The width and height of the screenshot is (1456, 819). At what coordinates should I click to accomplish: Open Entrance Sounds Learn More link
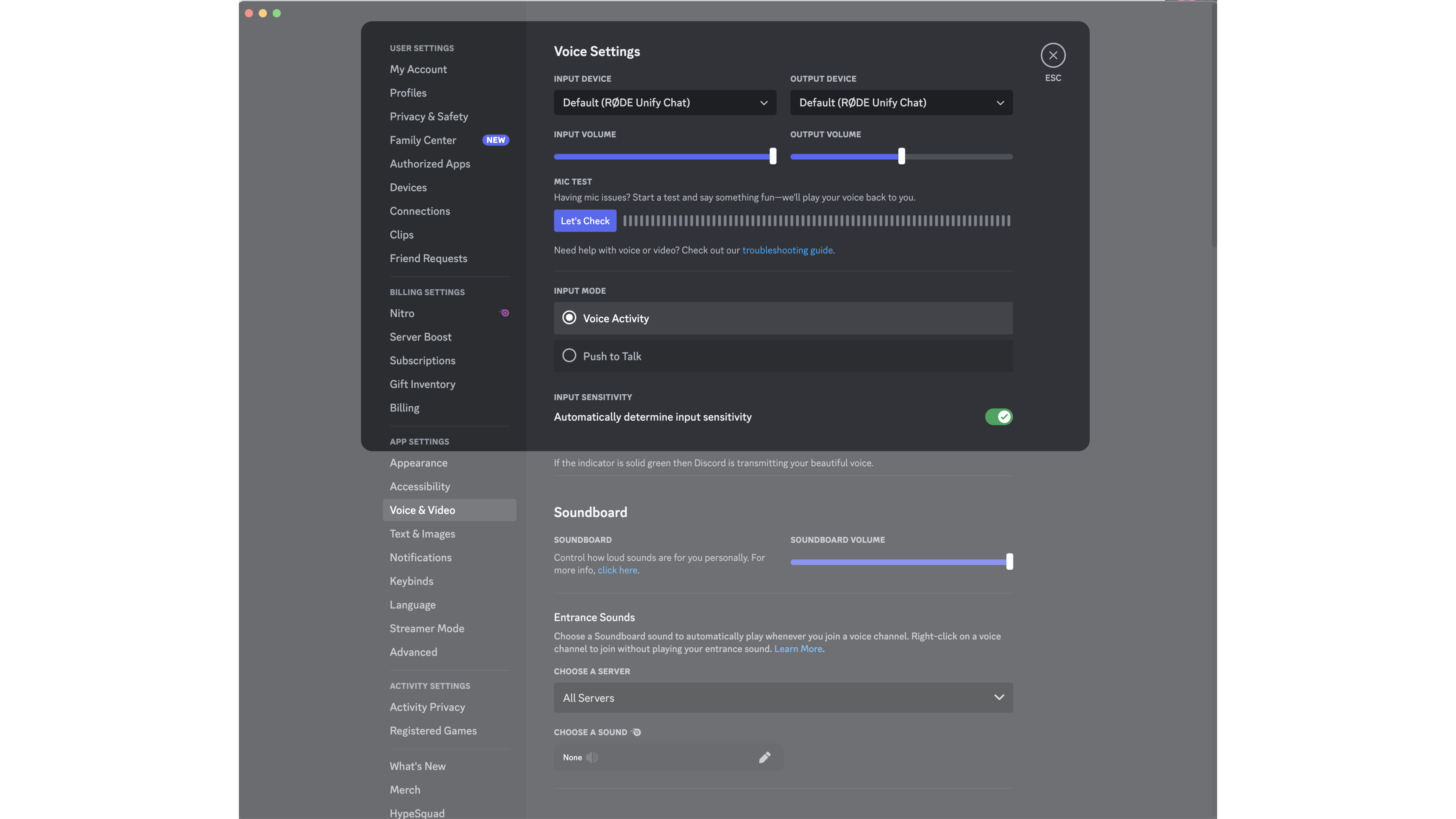[x=798, y=649]
